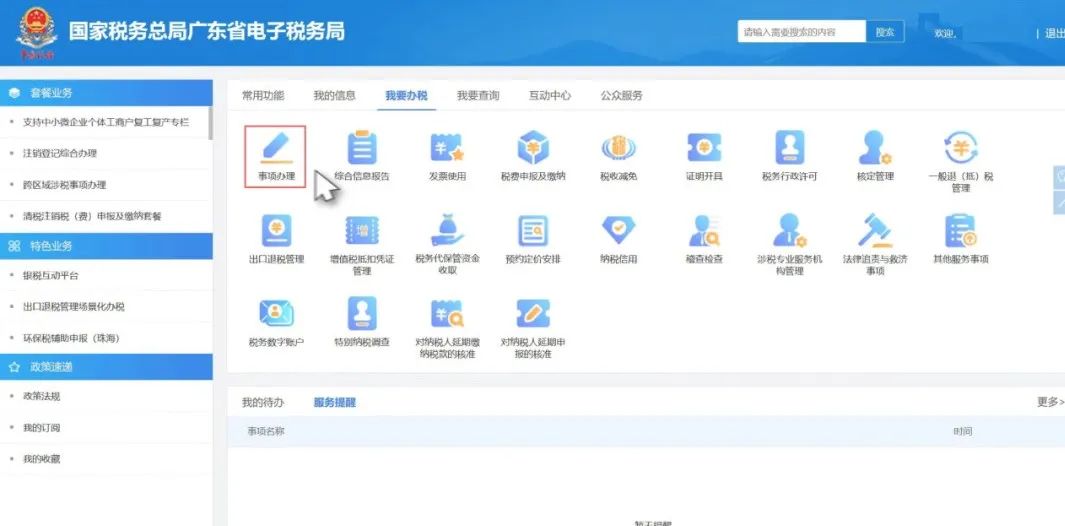
Task: Open the 税务代保管资金收取 icon
Action: [447, 245]
